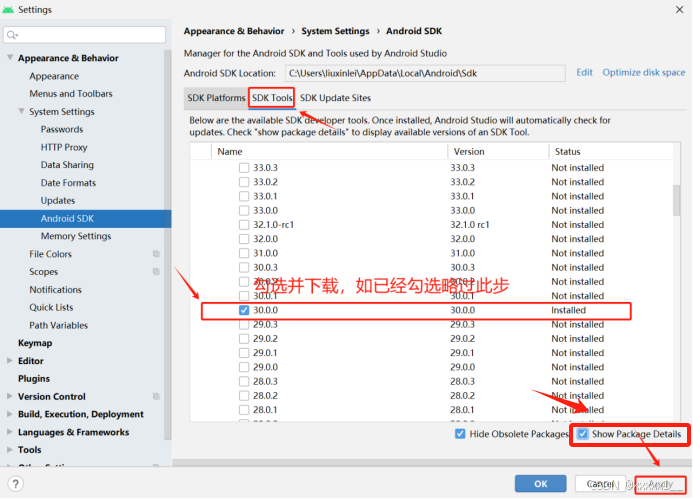
Task: Uncheck the installed 30.0.0 checkbox
Action: point(244,310)
